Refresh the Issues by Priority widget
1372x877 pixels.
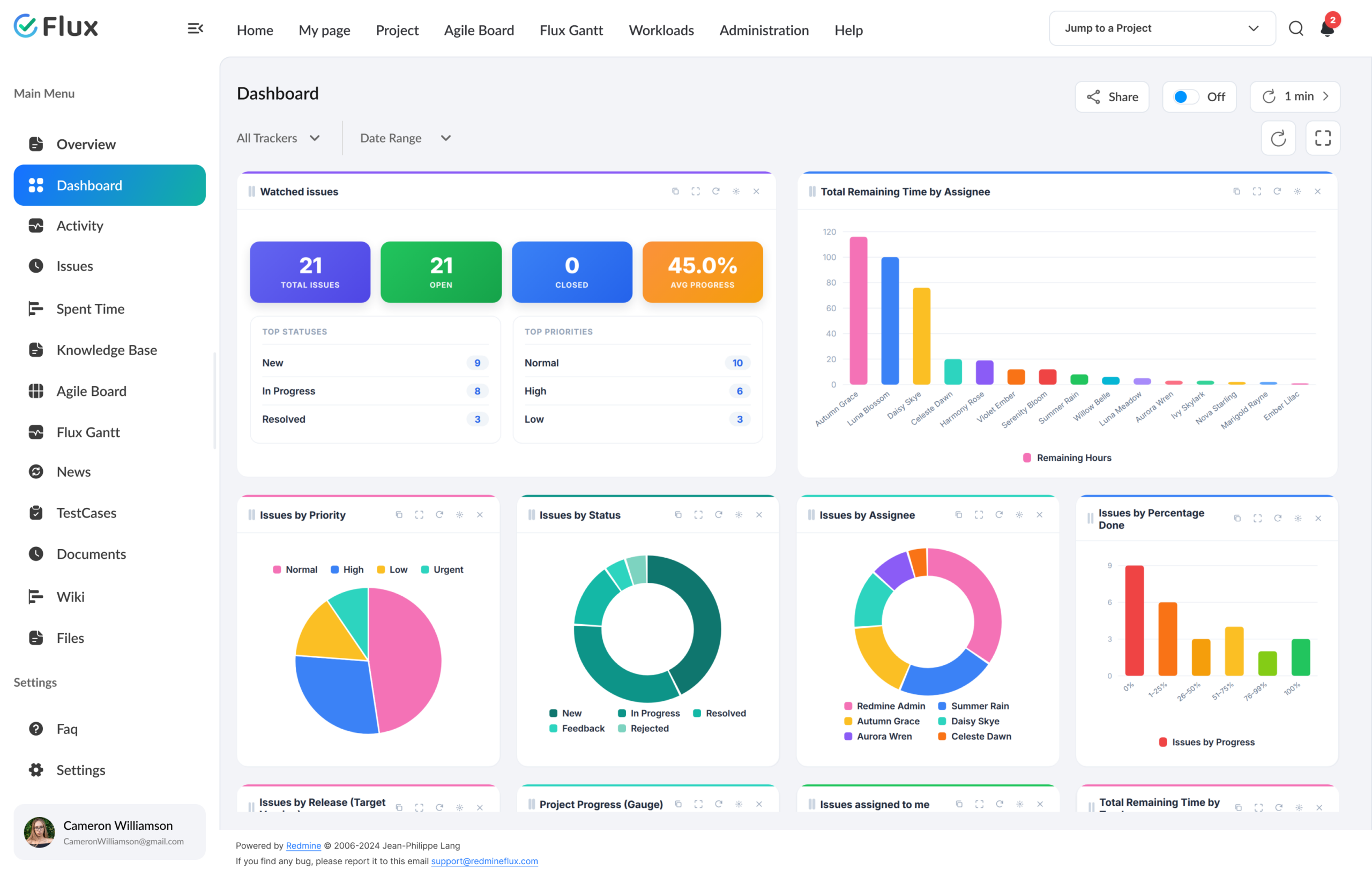point(439,515)
